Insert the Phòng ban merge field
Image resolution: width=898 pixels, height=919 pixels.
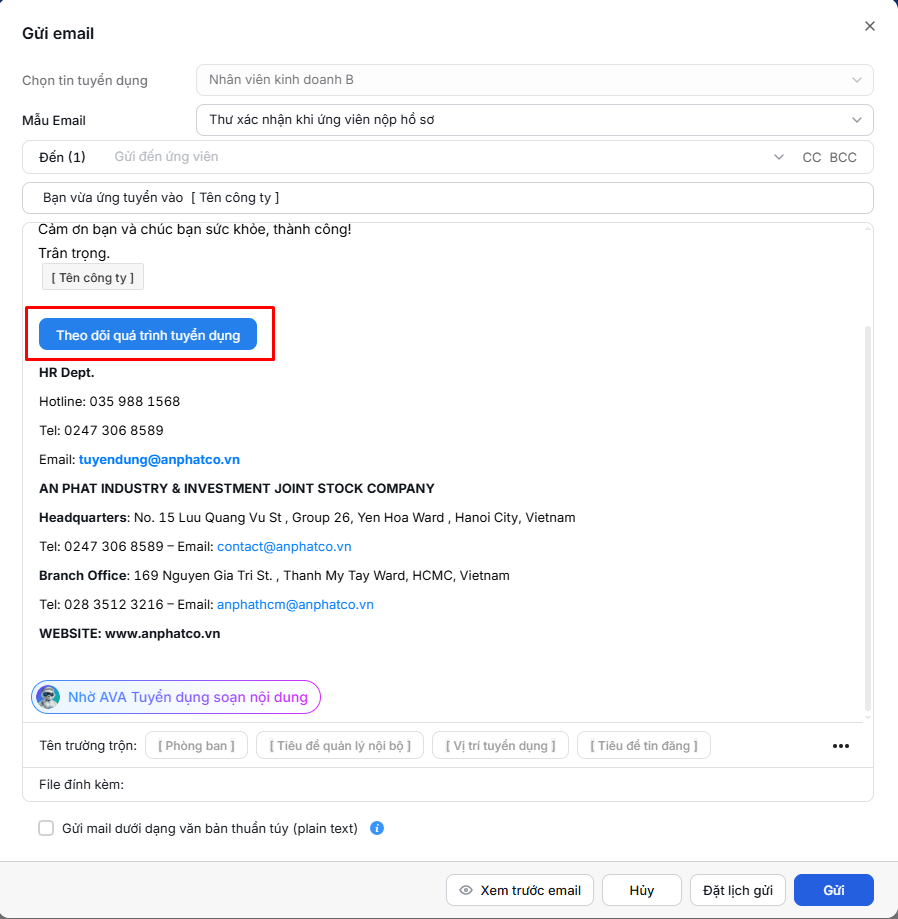(196, 746)
